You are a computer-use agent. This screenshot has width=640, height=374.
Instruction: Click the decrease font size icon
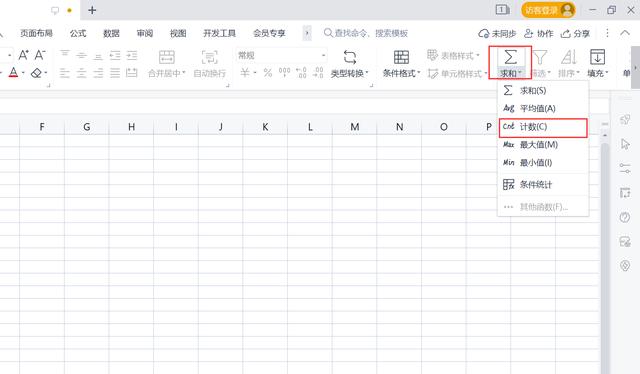(x=40, y=55)
